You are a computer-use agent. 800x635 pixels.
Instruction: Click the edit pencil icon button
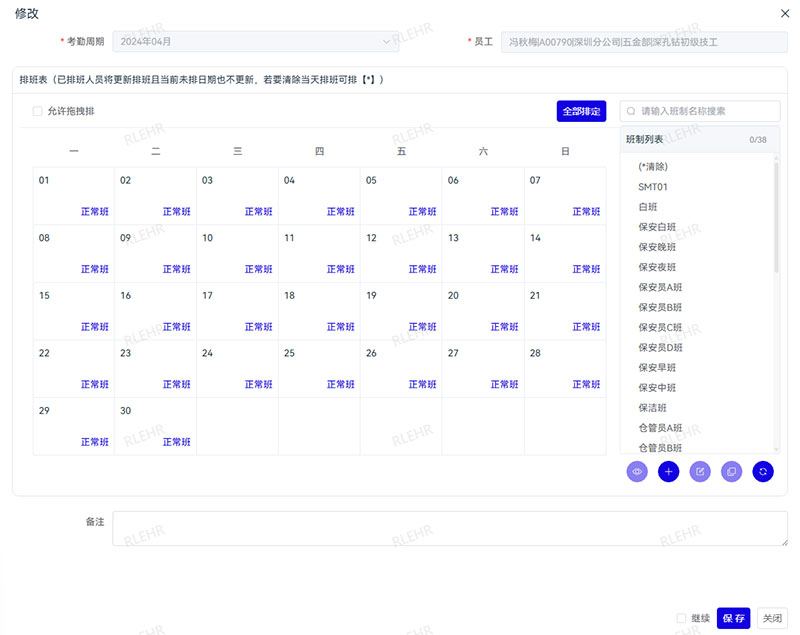700,471
